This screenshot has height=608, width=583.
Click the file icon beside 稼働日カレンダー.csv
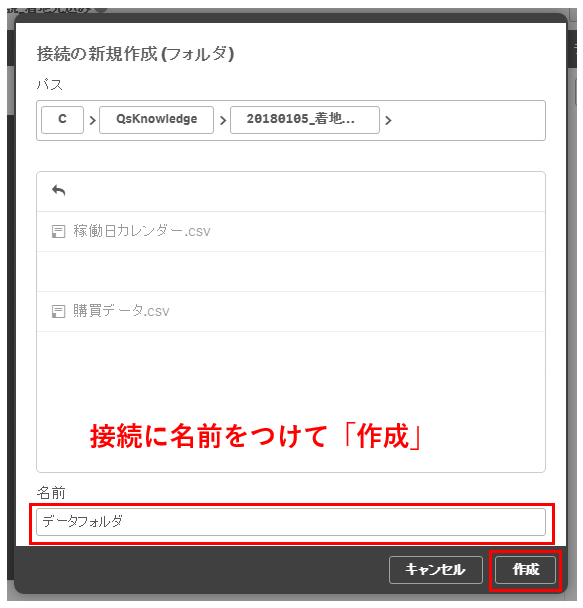(x=58, y=231)
